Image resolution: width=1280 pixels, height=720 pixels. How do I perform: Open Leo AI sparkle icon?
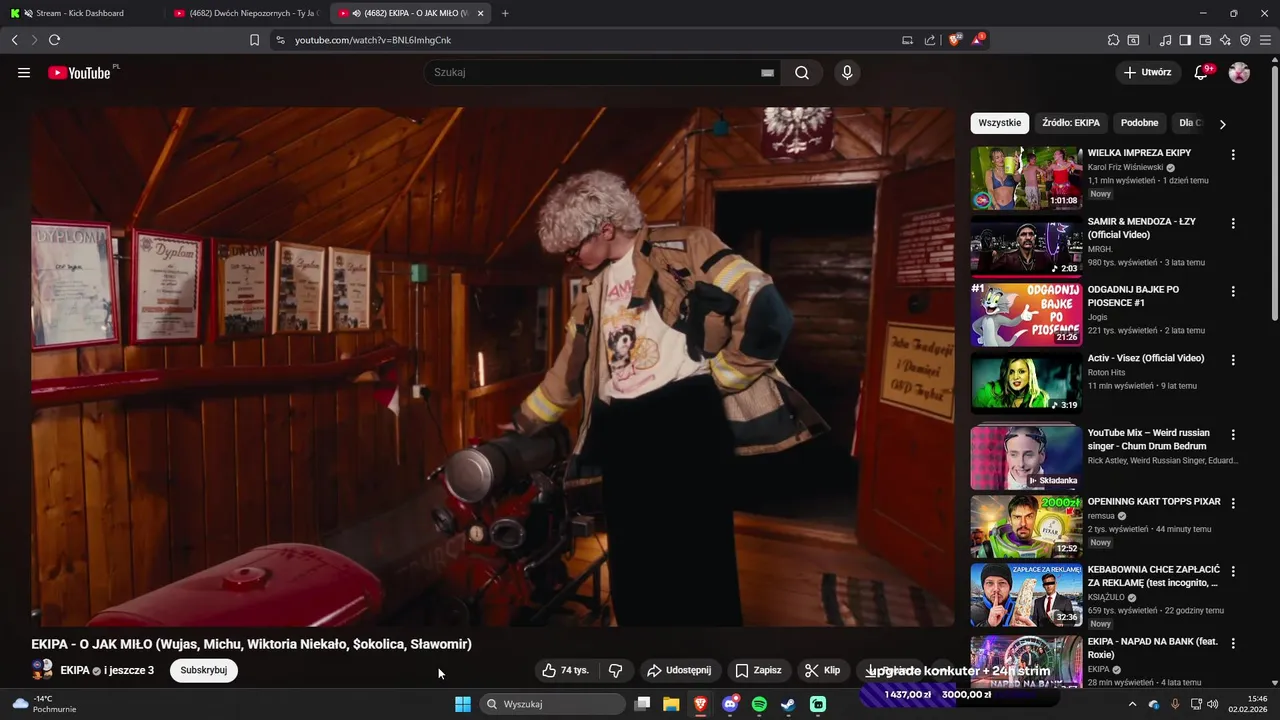[1225, 40]
